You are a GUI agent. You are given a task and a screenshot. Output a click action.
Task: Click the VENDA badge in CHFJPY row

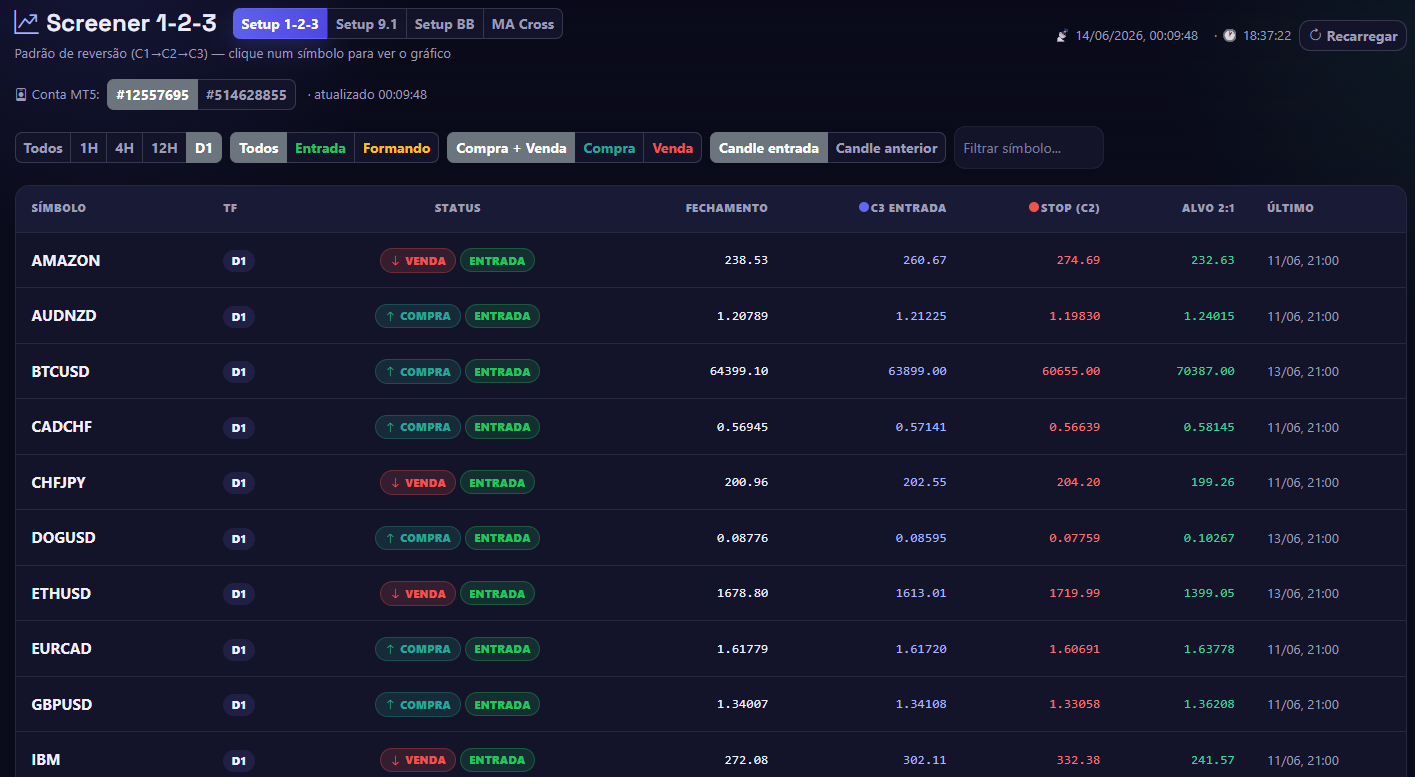tap(418, 483)
